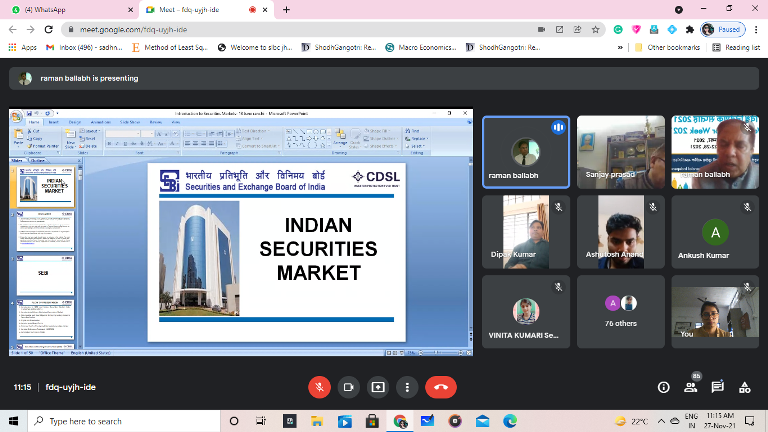Select Dipak Kumar video tile
The image size is (768, 432).
click(526, 232)
